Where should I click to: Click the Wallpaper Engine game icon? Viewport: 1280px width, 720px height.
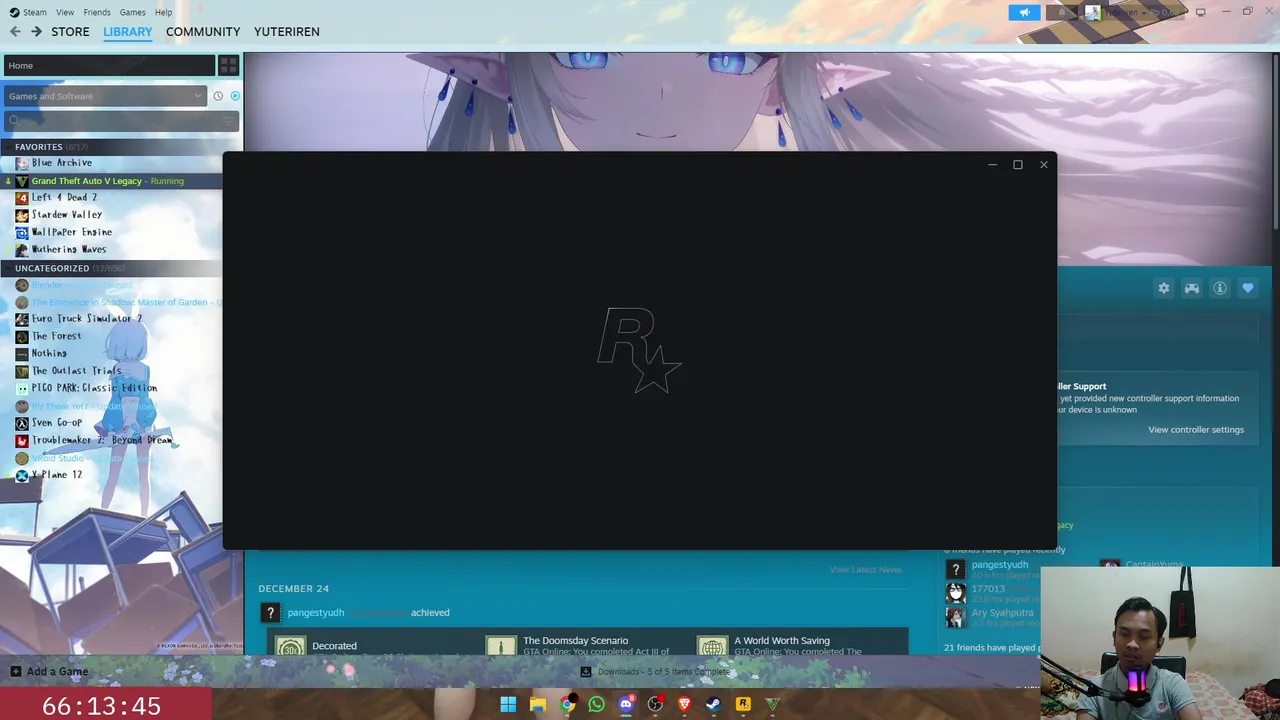tap(22, 232)
